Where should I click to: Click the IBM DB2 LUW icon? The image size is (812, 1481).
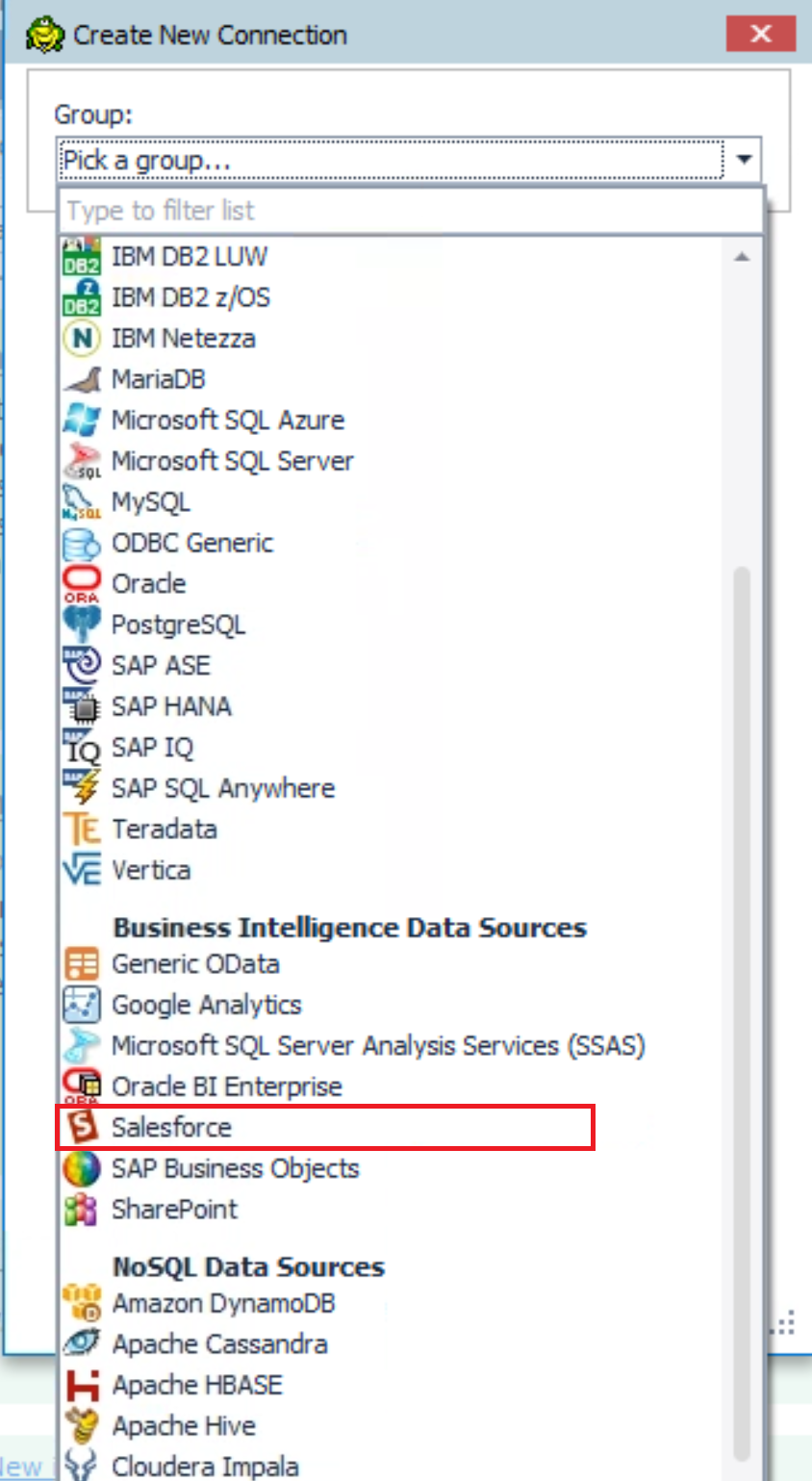81,257
